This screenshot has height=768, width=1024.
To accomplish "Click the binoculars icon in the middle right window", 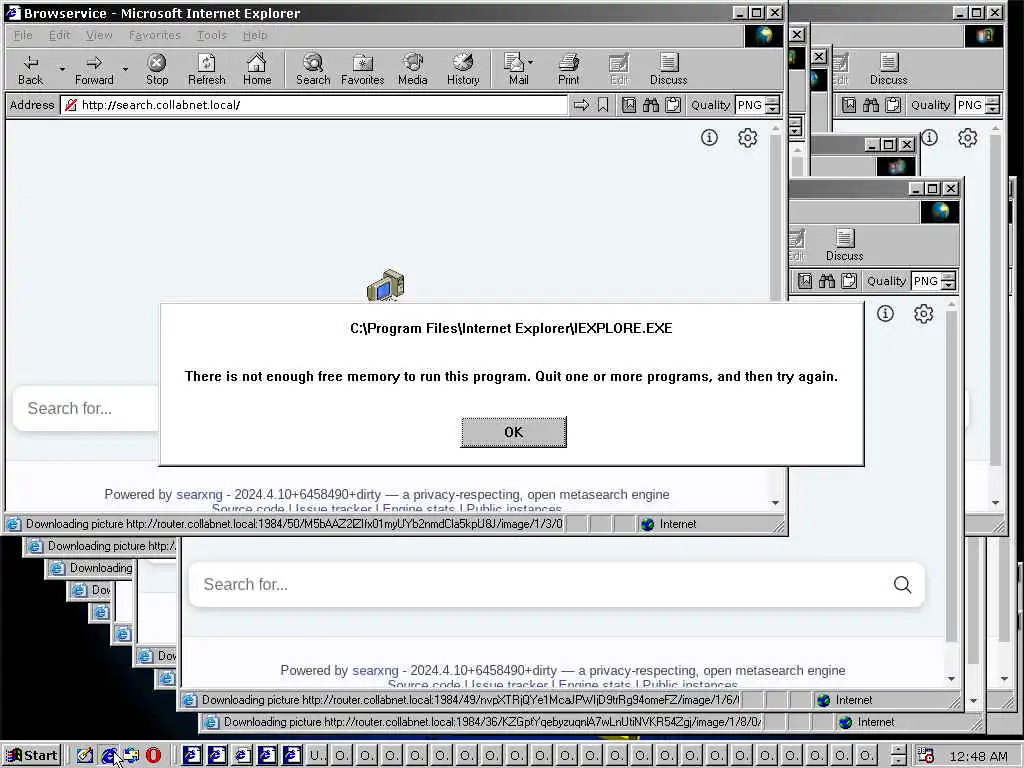I will [827, 281].
